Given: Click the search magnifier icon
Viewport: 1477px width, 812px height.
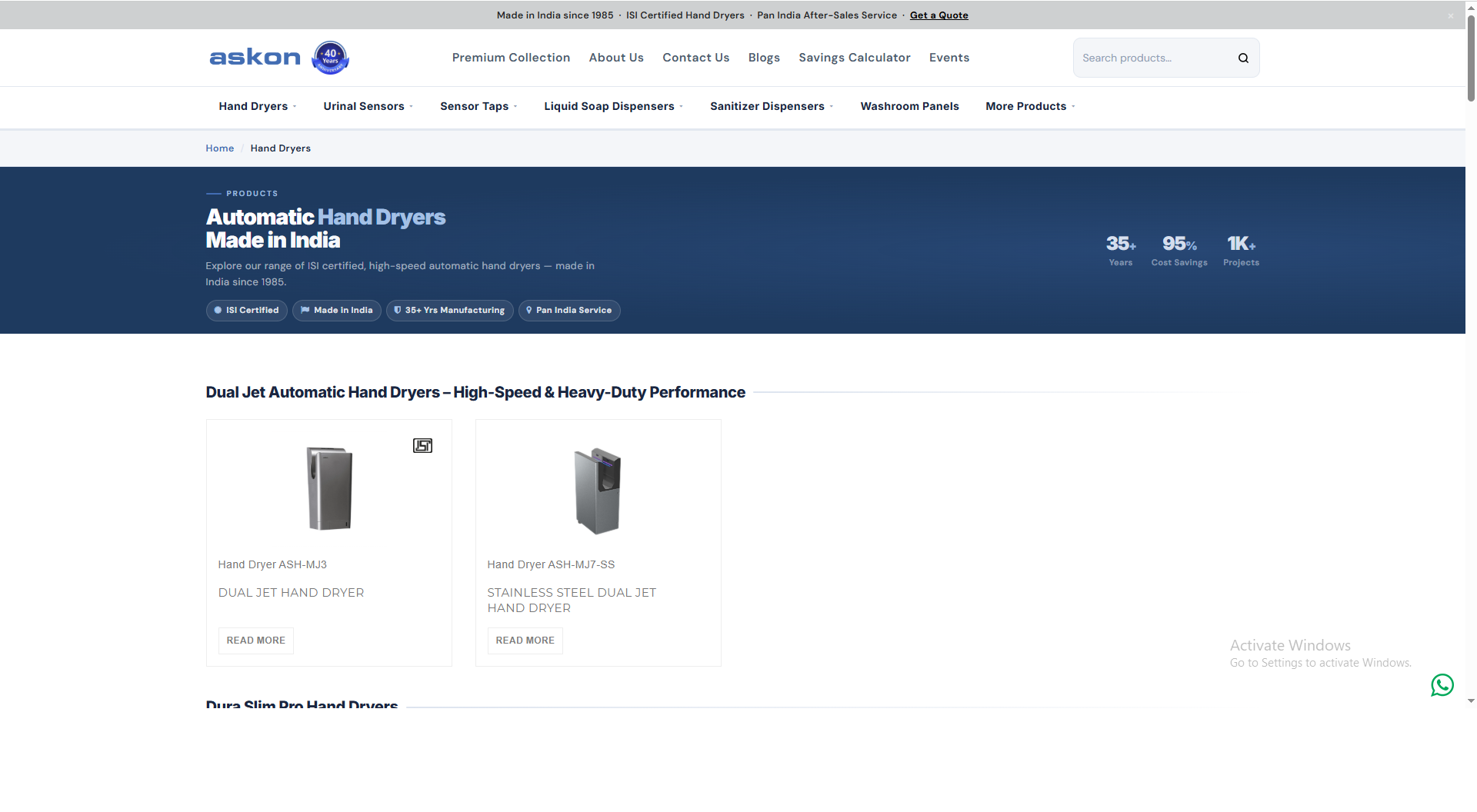Looking at the screenshot, I should [x=1243, y=58].
